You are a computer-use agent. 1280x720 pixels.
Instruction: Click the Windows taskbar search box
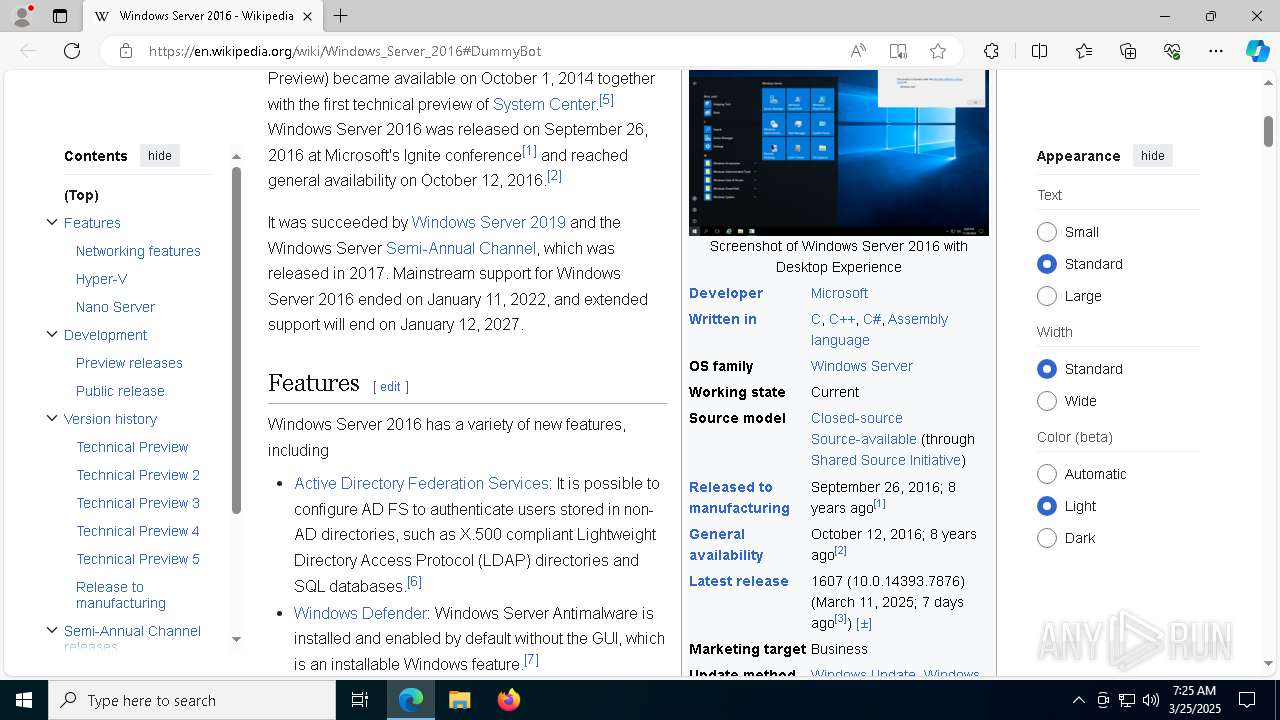coord(192,700)
